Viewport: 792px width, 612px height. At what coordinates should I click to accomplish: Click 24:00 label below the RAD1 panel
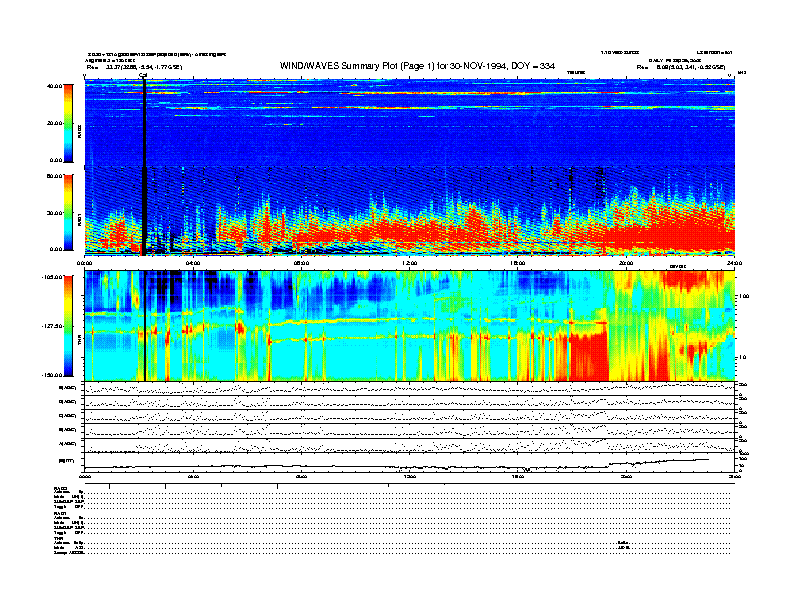click(734, 263)
